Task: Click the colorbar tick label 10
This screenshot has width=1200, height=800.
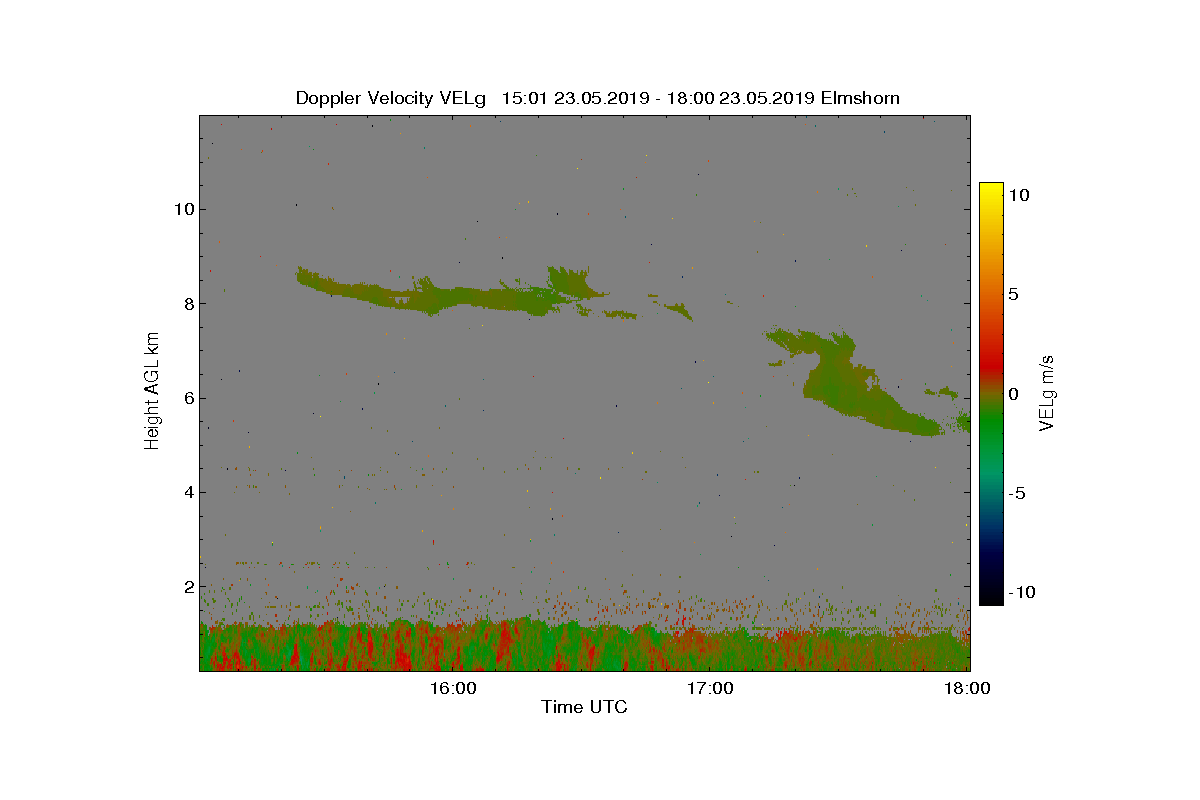Action: coord(1019,196)
